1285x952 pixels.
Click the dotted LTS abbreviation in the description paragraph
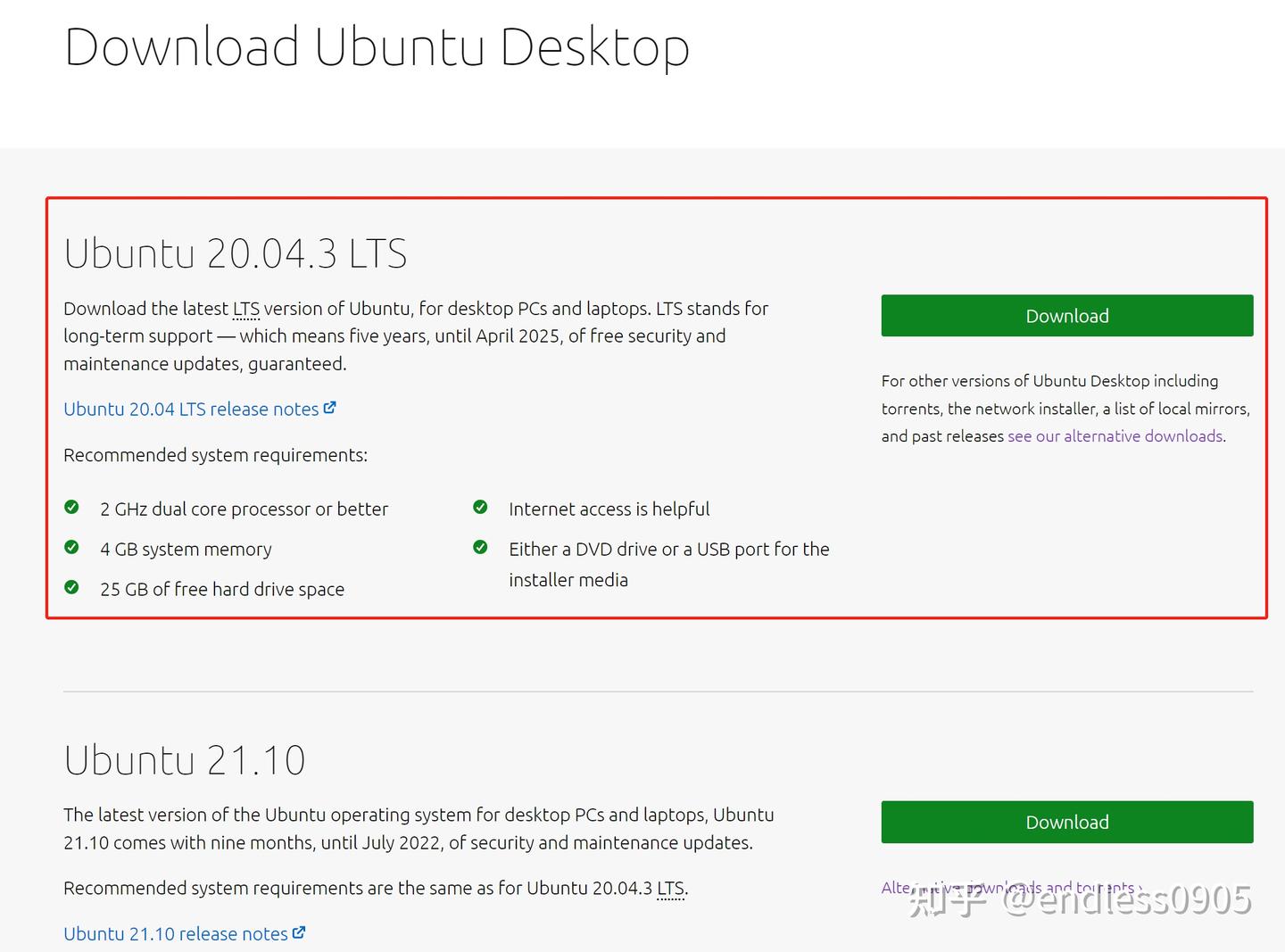coord(245,308)
